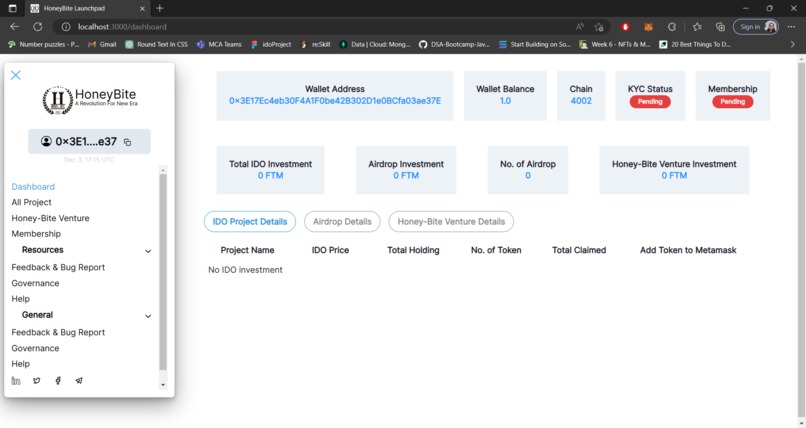Open Governance under General
The image size is (806, 428).
(35, 348)
